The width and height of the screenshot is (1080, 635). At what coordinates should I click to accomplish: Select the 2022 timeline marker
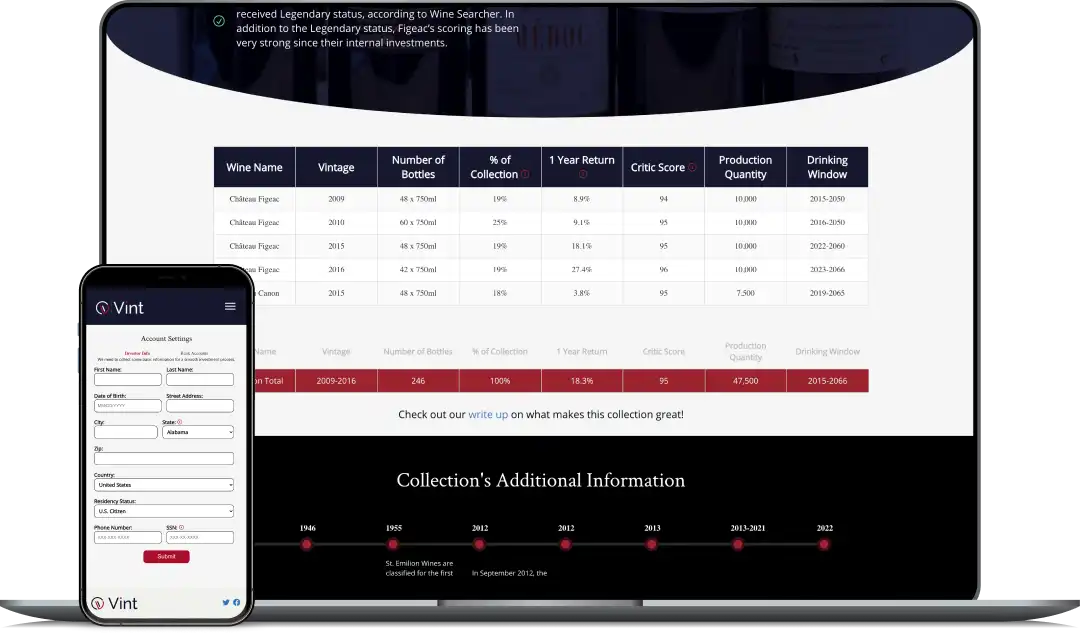click(x=824, y=544)
